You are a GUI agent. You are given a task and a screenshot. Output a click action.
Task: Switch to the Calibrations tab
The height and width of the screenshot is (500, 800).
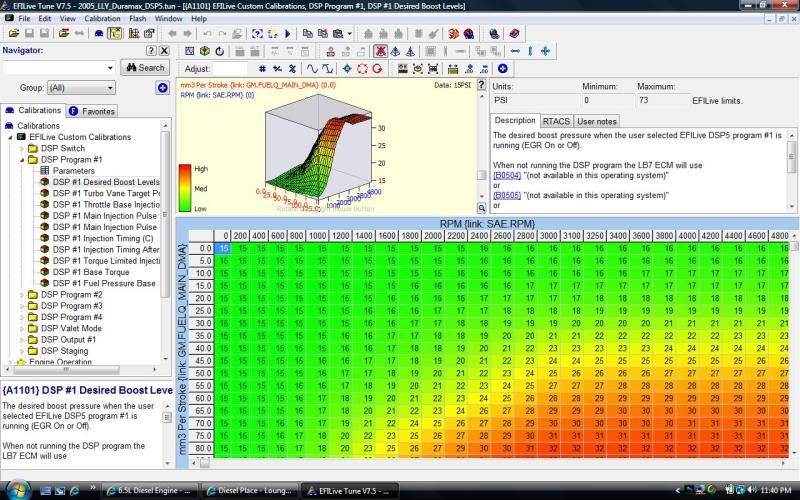coord(33,110)
